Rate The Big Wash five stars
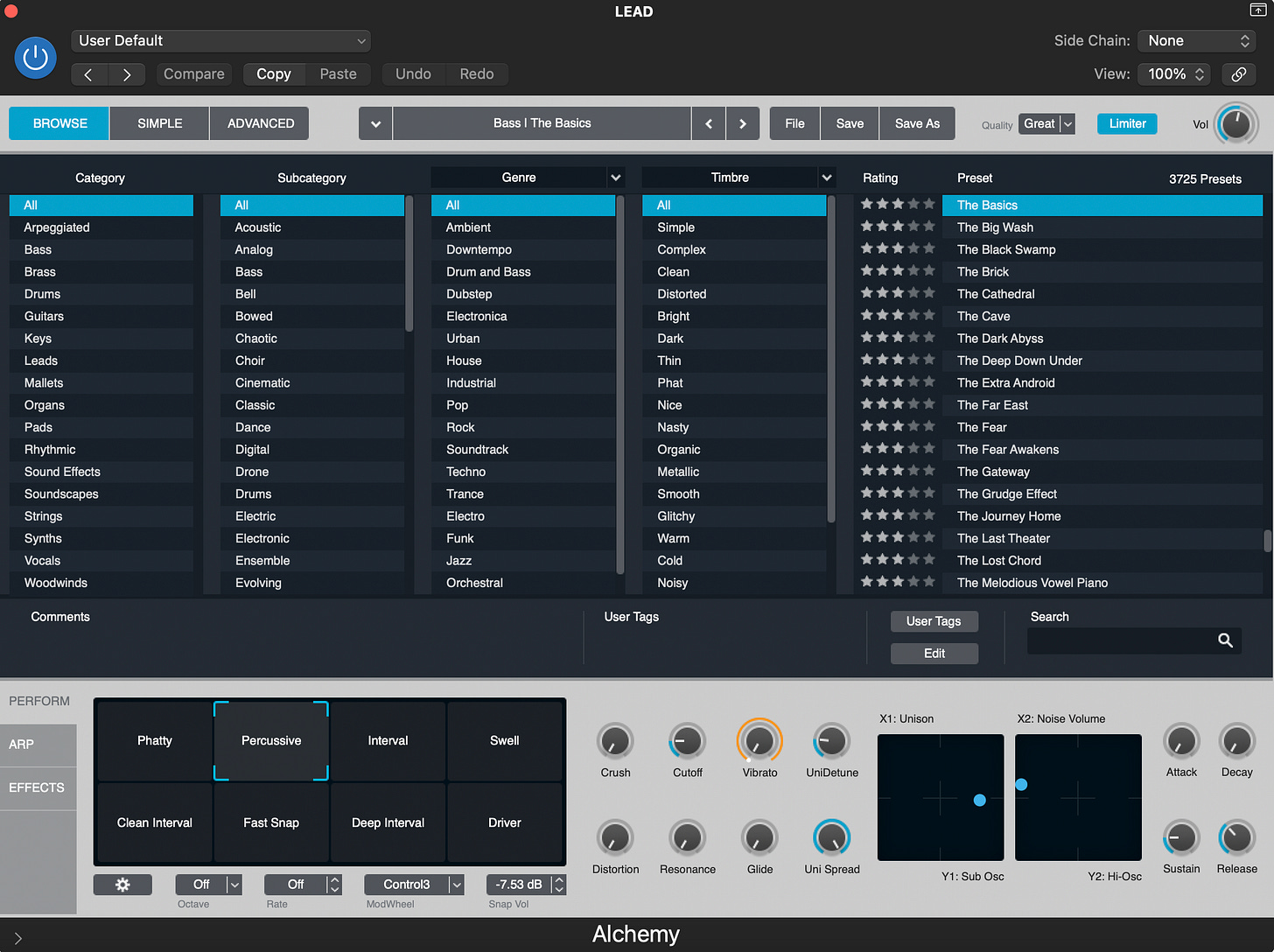The height and width of the screenshot is (952, 1274). pyautogui.click(x=928, y=226)
